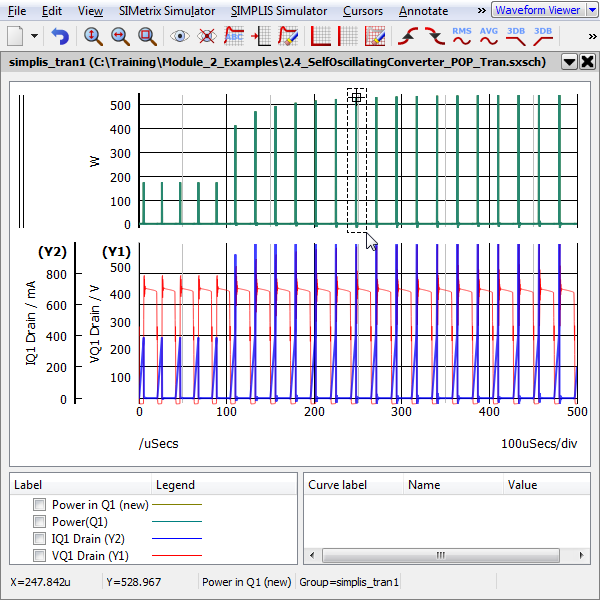The width and height of the screenshot is (600, 600).
Task: Check the Power in Q1 (new) checkbox
Action: [40, 505]
